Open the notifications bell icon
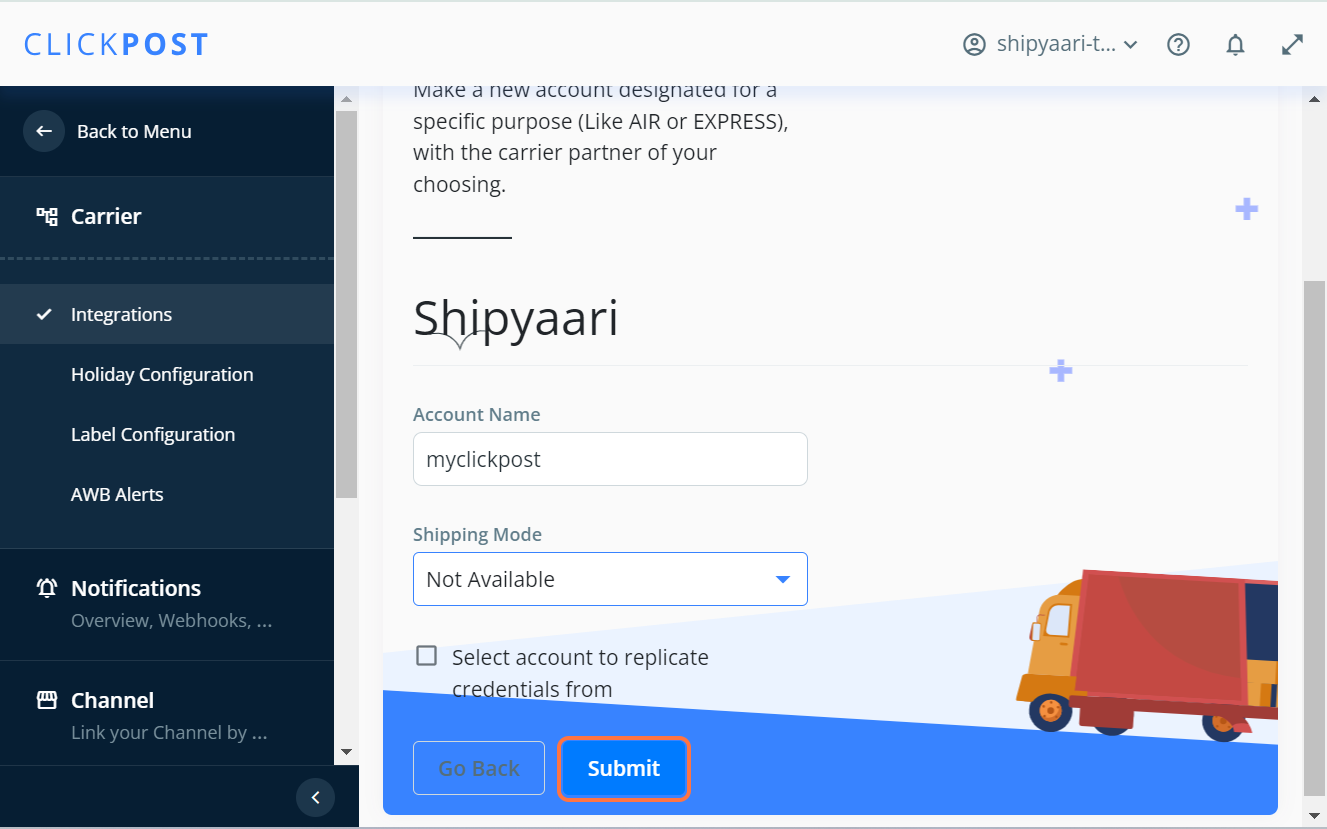 1236,45
